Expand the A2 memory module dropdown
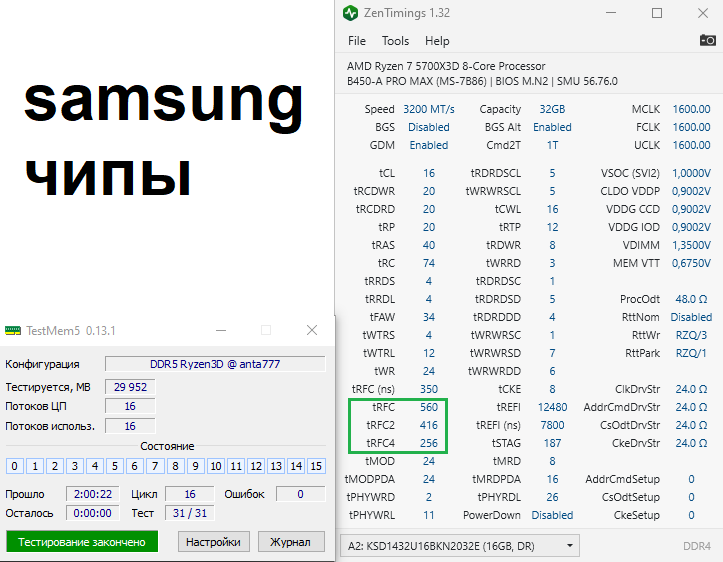 (x=460, y=546)
